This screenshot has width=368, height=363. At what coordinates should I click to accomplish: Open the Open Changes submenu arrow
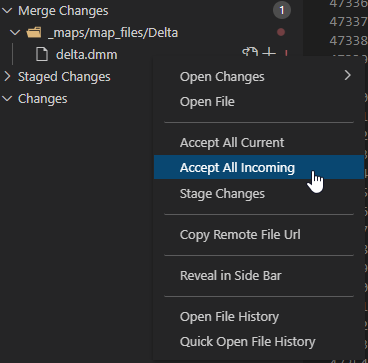[x=347, y=76]
